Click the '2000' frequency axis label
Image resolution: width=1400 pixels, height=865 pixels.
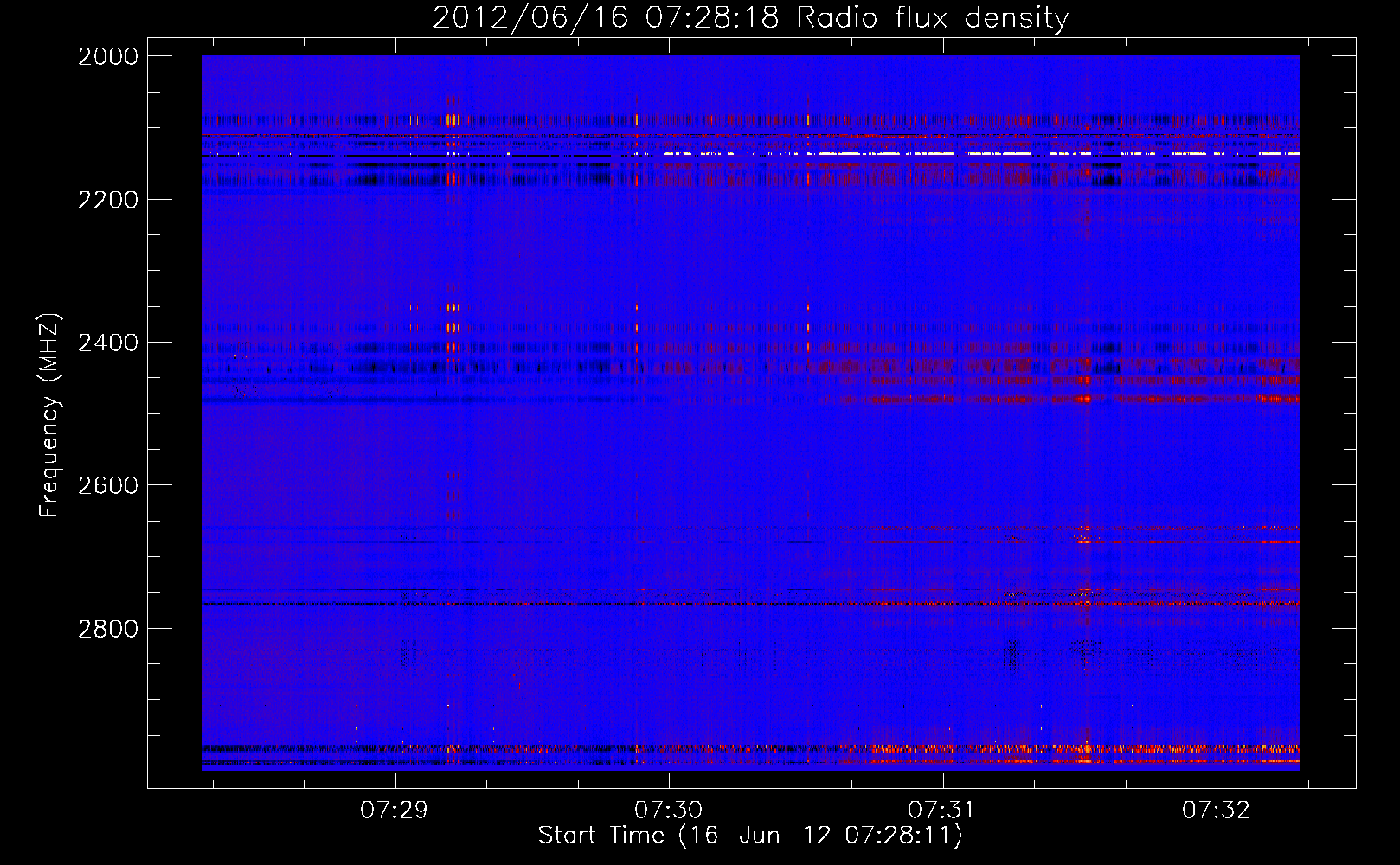tap(108, 56)
